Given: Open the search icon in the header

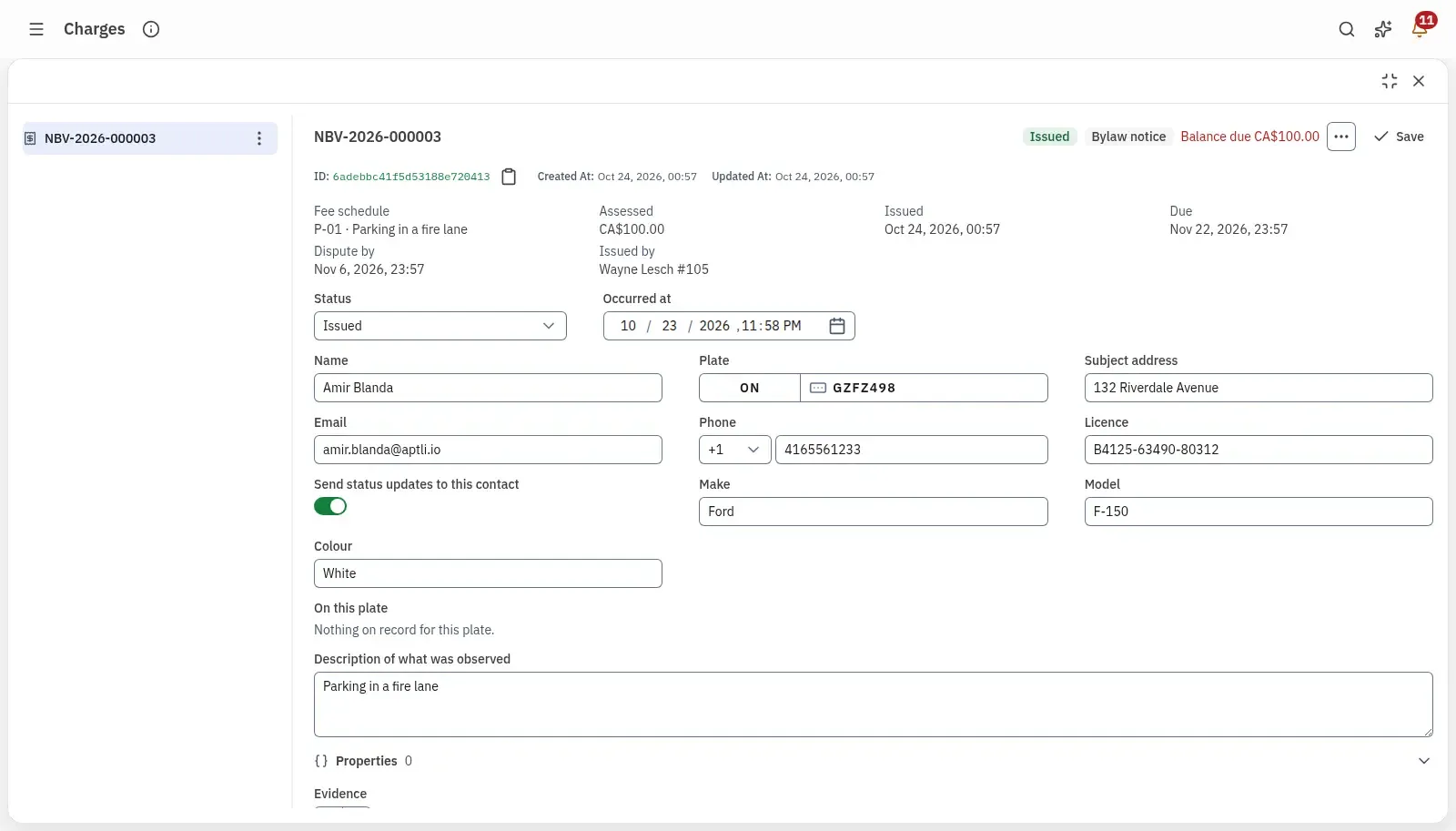Looking at the screenshot, I should 1347,29.
